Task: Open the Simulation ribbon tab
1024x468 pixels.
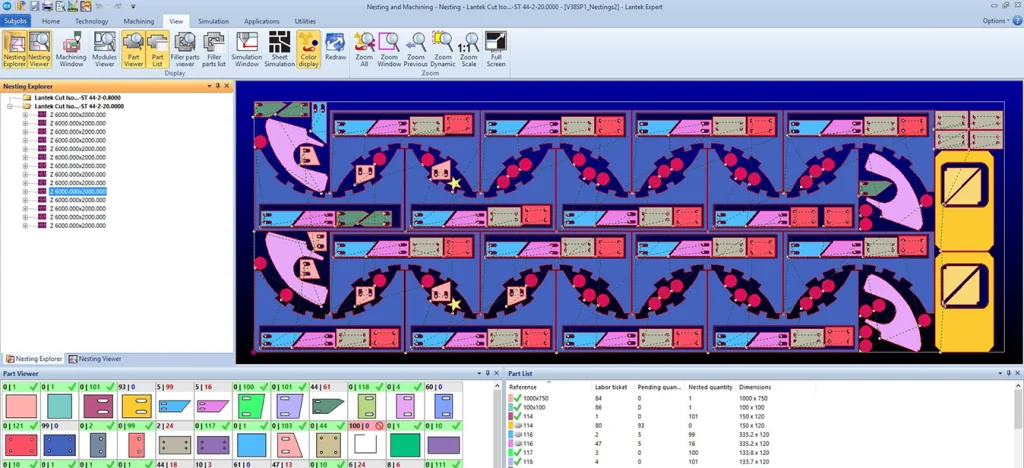Action: tap(212, 20)
